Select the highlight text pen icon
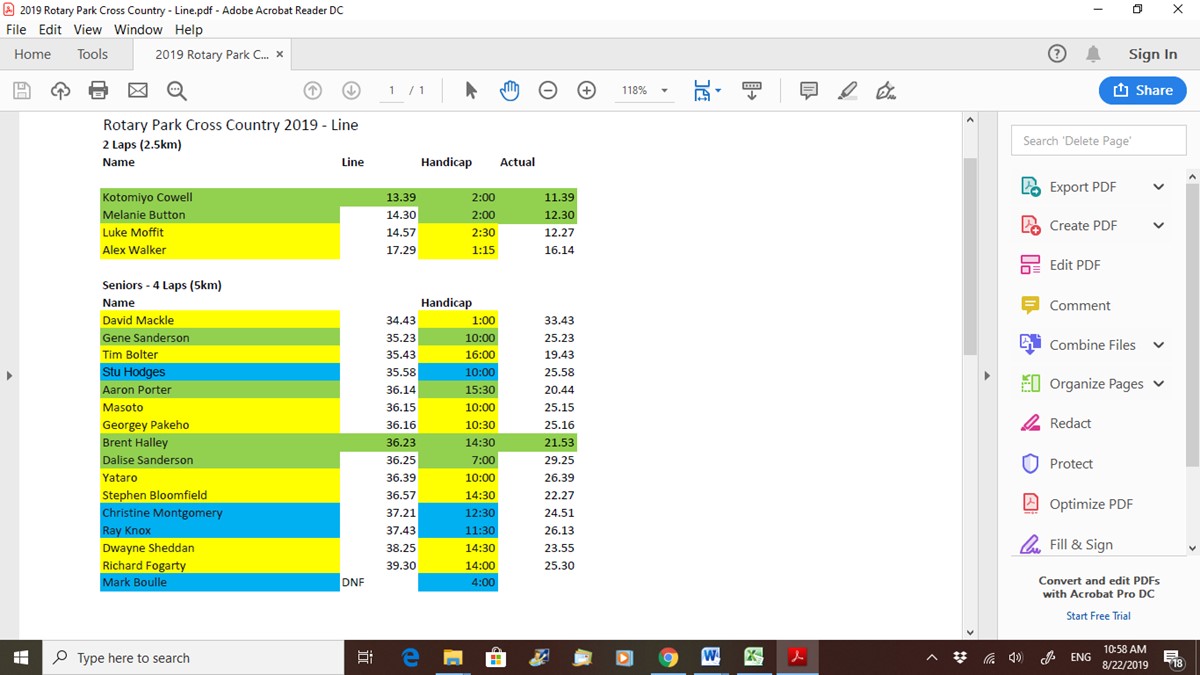This screenshot has width=1200, height=675. [848, 91]
